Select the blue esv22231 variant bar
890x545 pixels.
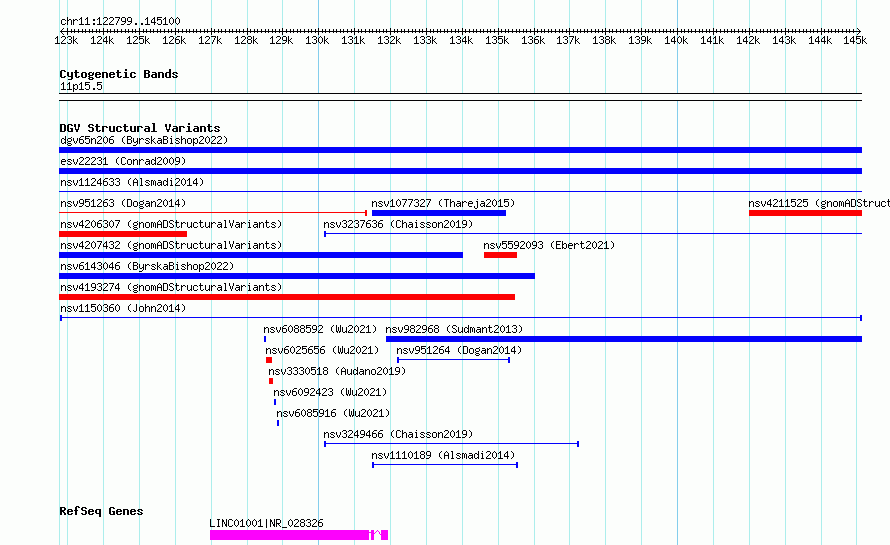click(x=460, y=171)
